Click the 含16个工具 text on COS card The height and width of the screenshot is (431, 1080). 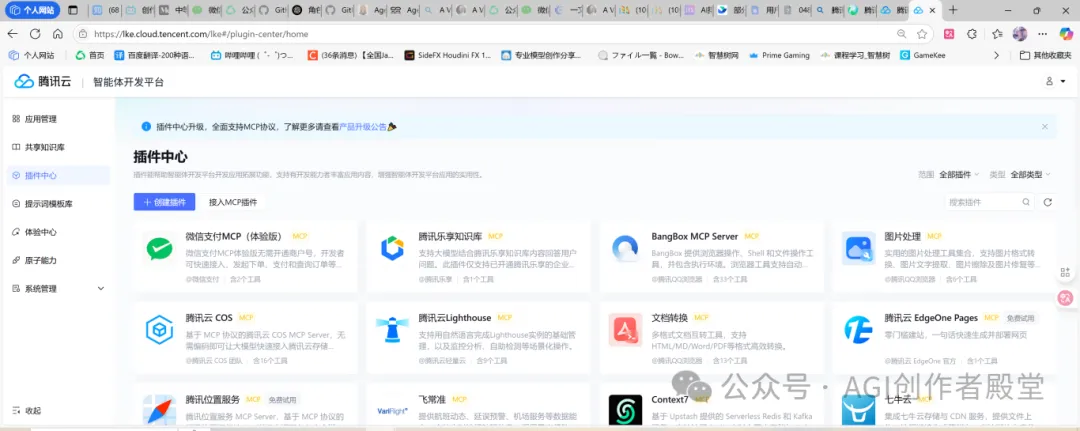pos(270,360)
